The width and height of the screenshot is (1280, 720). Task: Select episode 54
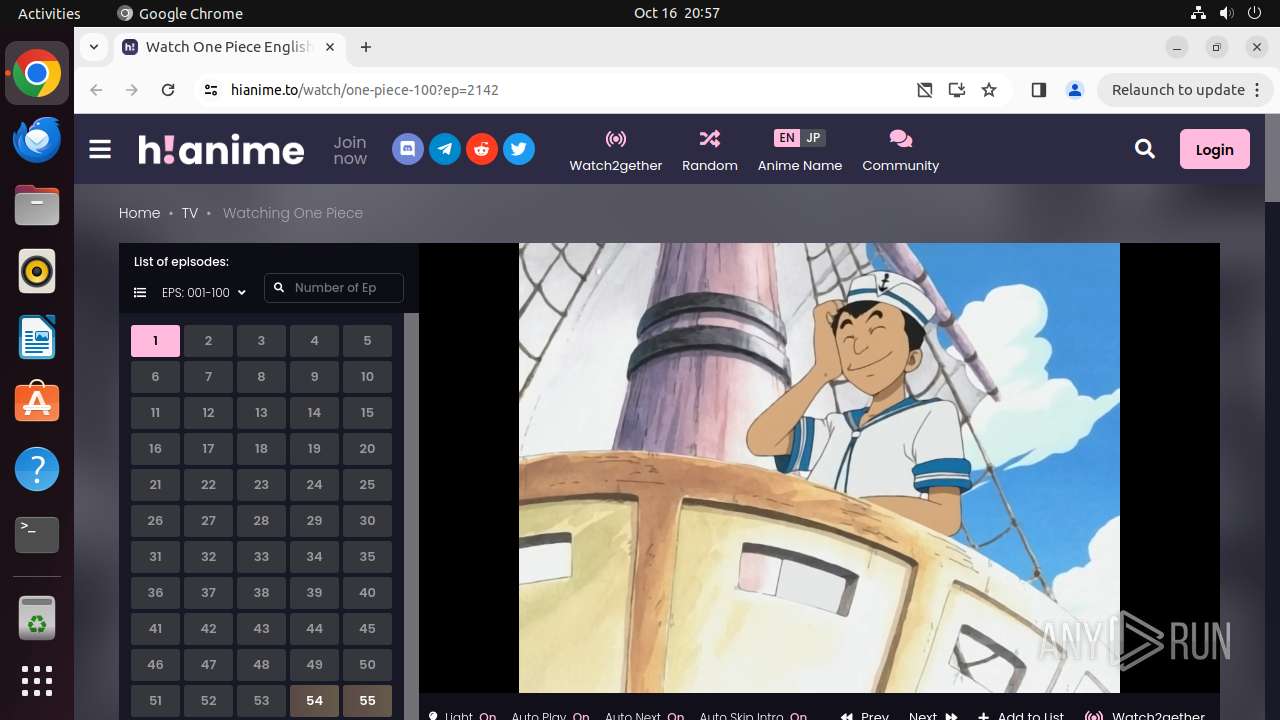pyautogui.click(x=314, y=701)
